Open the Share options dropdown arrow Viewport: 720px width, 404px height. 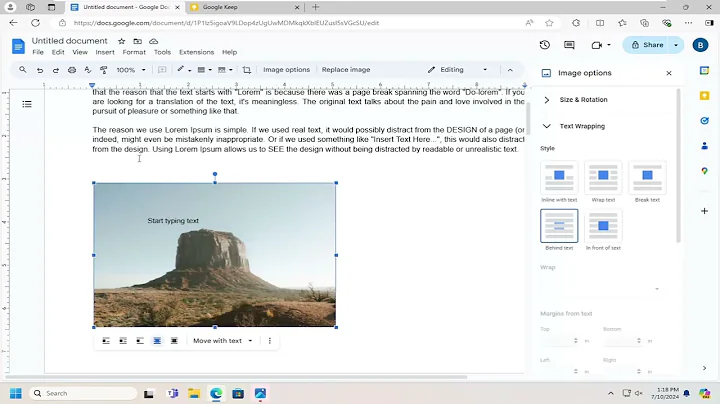pos(676,45)
